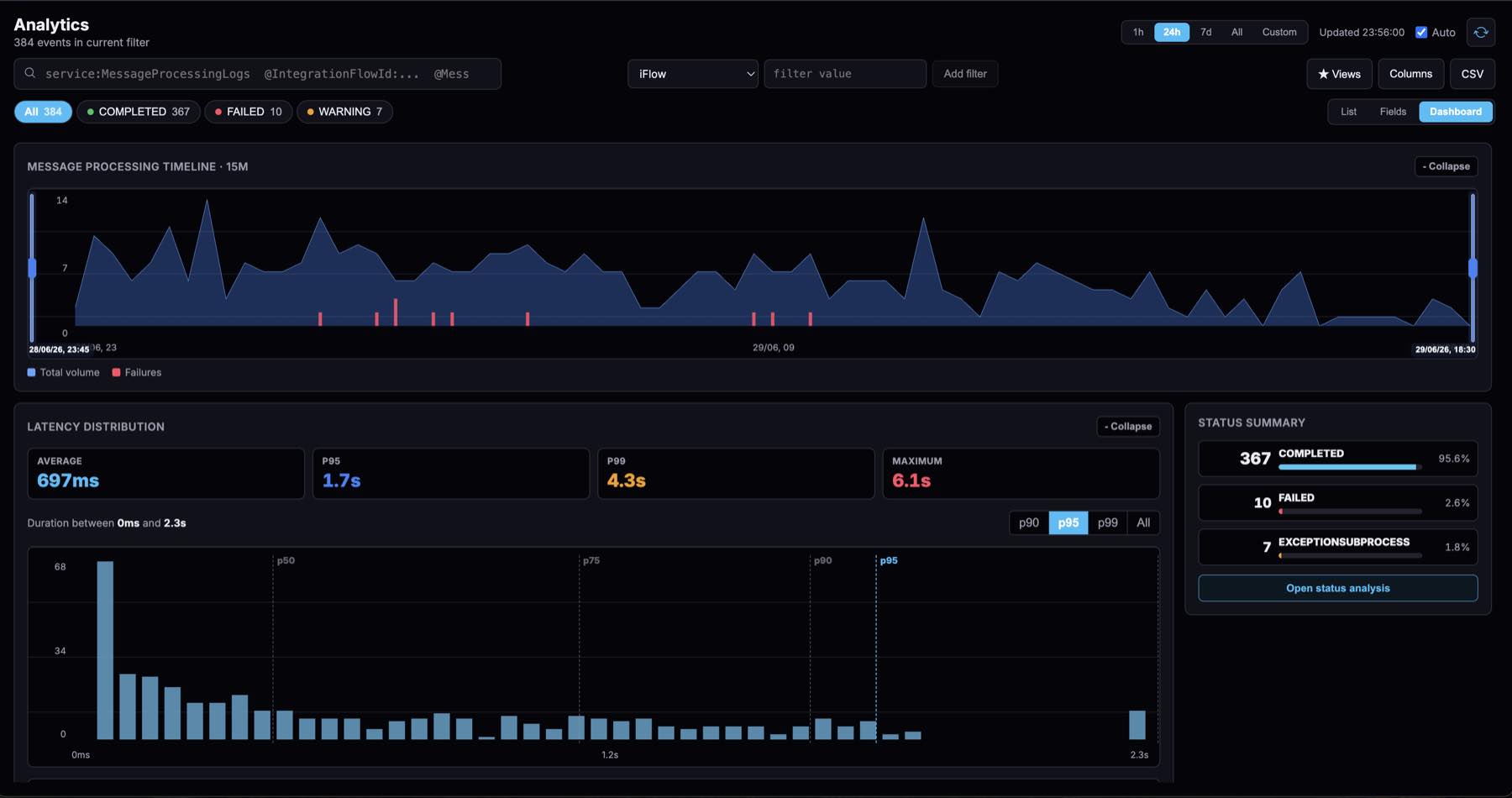Open the iFlow field dropdown

[x=693, y=74]
